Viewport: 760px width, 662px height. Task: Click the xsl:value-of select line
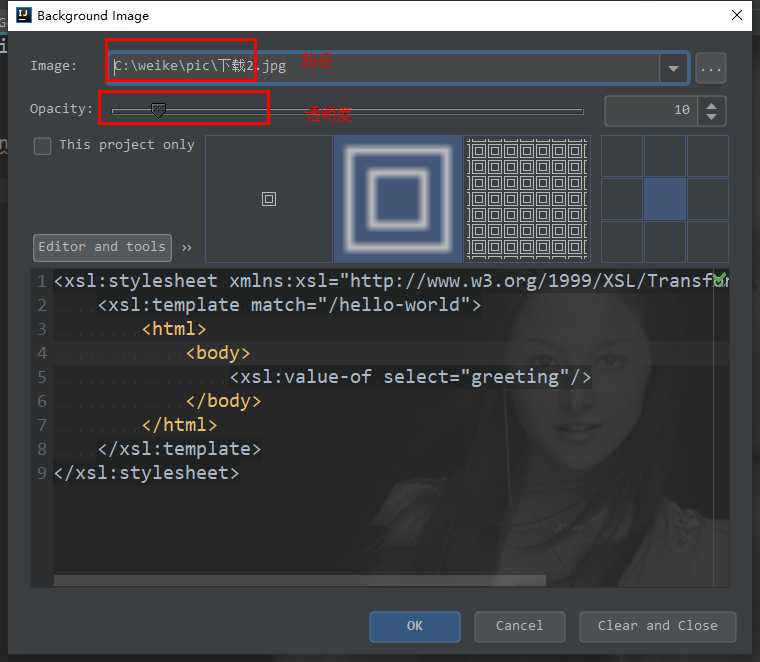410,377
